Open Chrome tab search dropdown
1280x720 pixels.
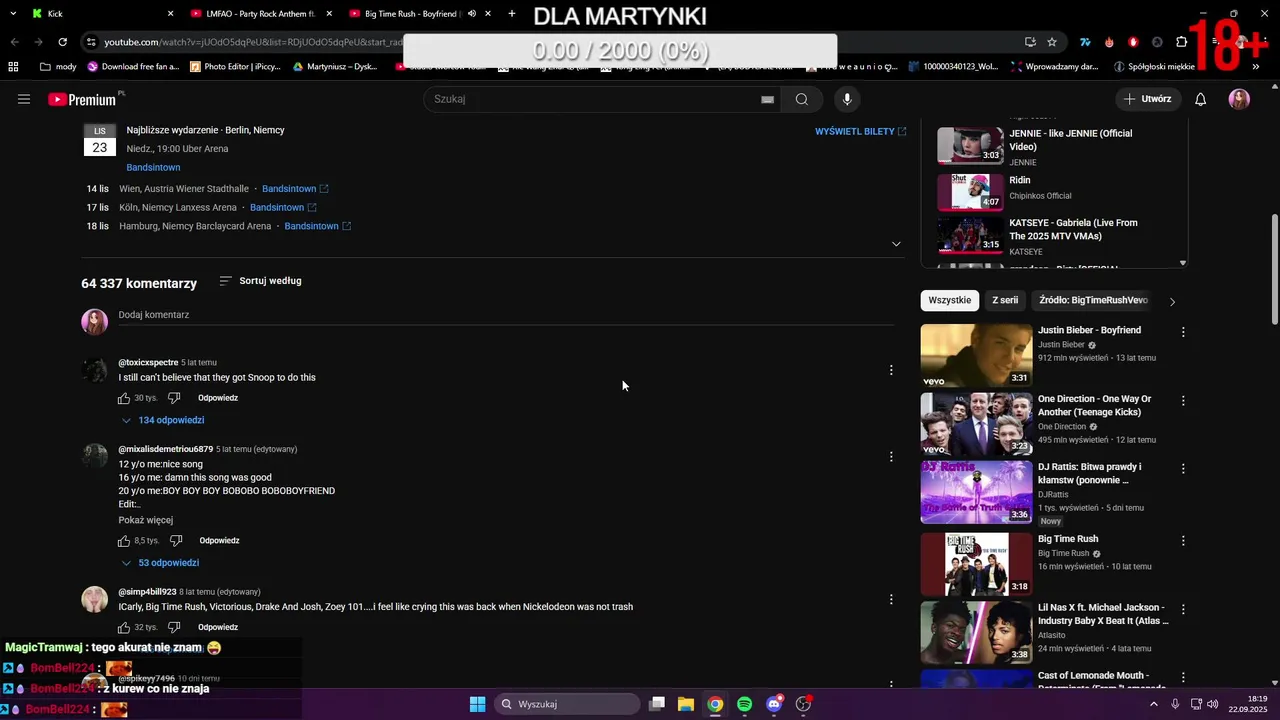pyautogui.click(x=13, y=14)
